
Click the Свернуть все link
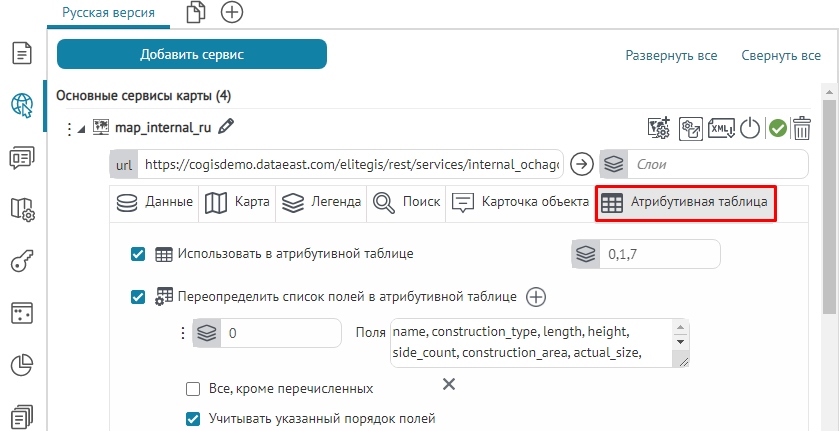click(780, 56)
